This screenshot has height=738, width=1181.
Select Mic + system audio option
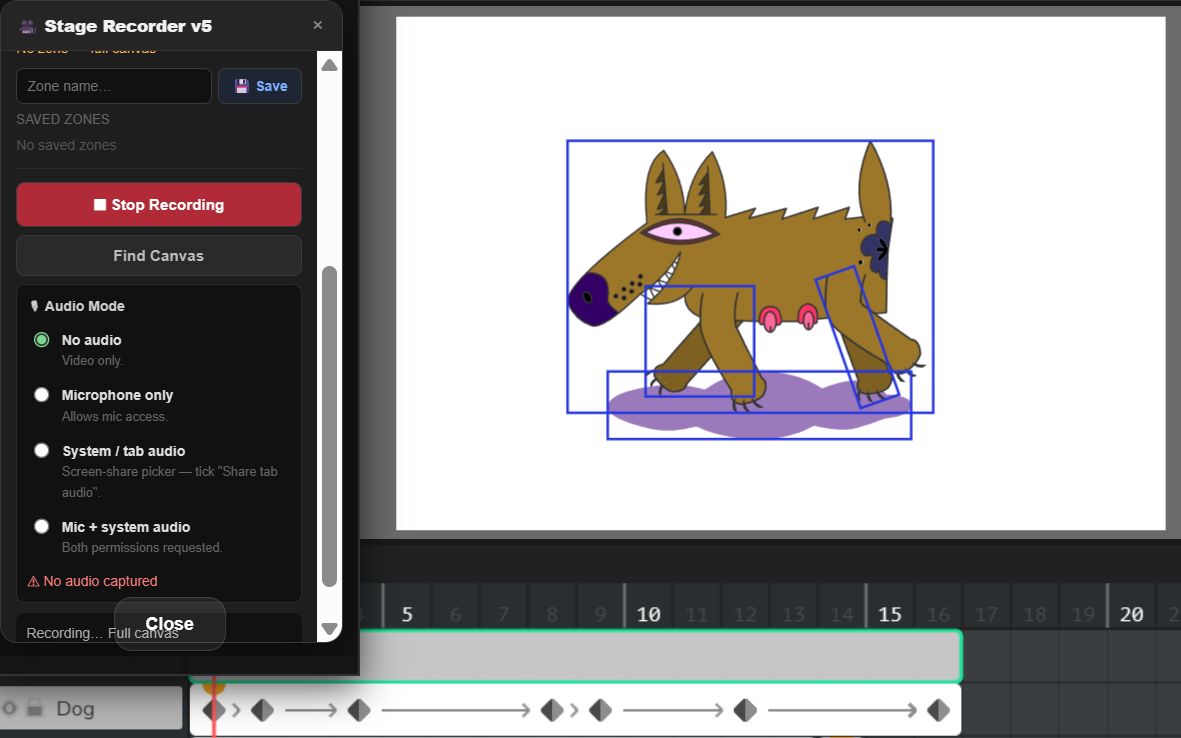42,527
